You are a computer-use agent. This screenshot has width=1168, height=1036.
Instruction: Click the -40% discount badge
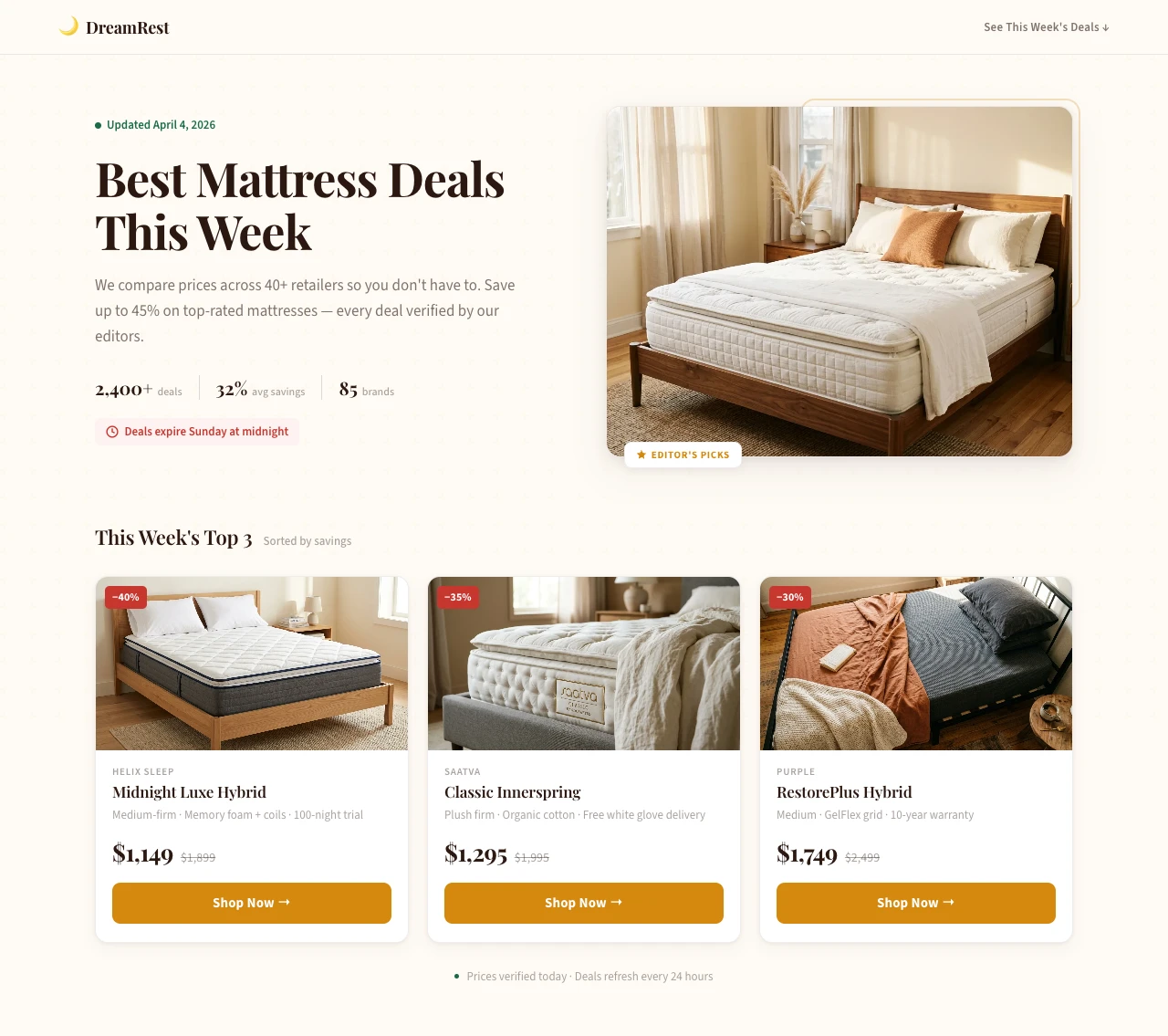[126, 598]
